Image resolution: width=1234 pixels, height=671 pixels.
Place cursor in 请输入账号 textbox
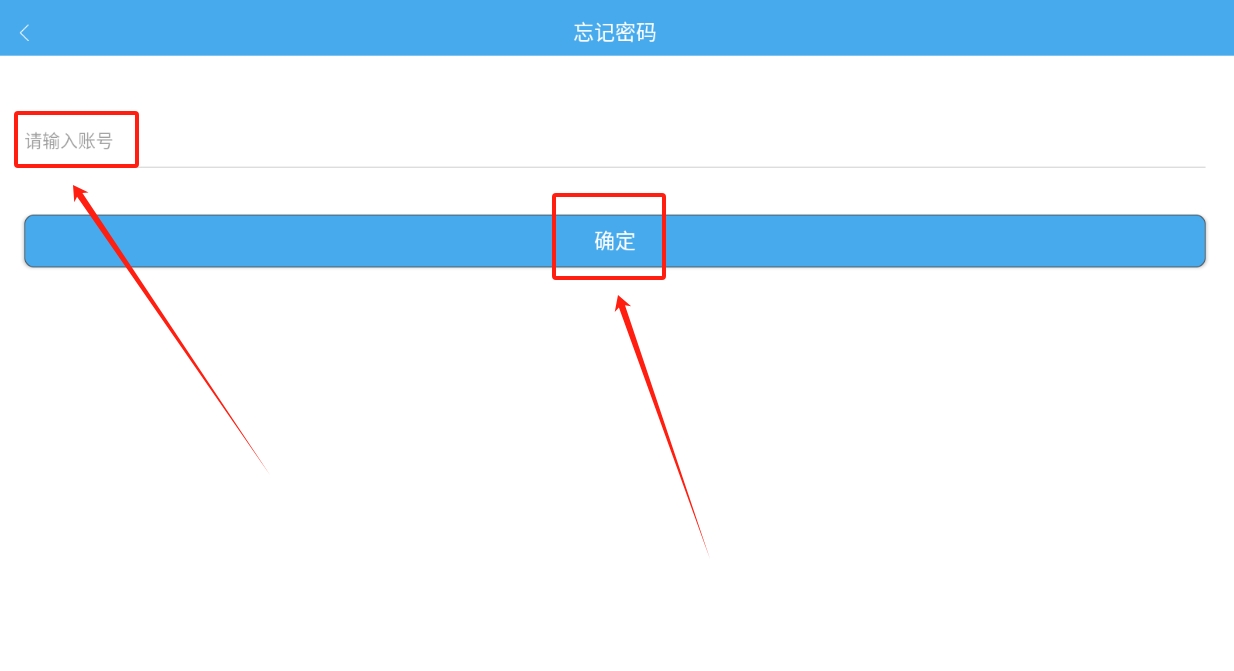pyautogui.click(x=615, y=141)
